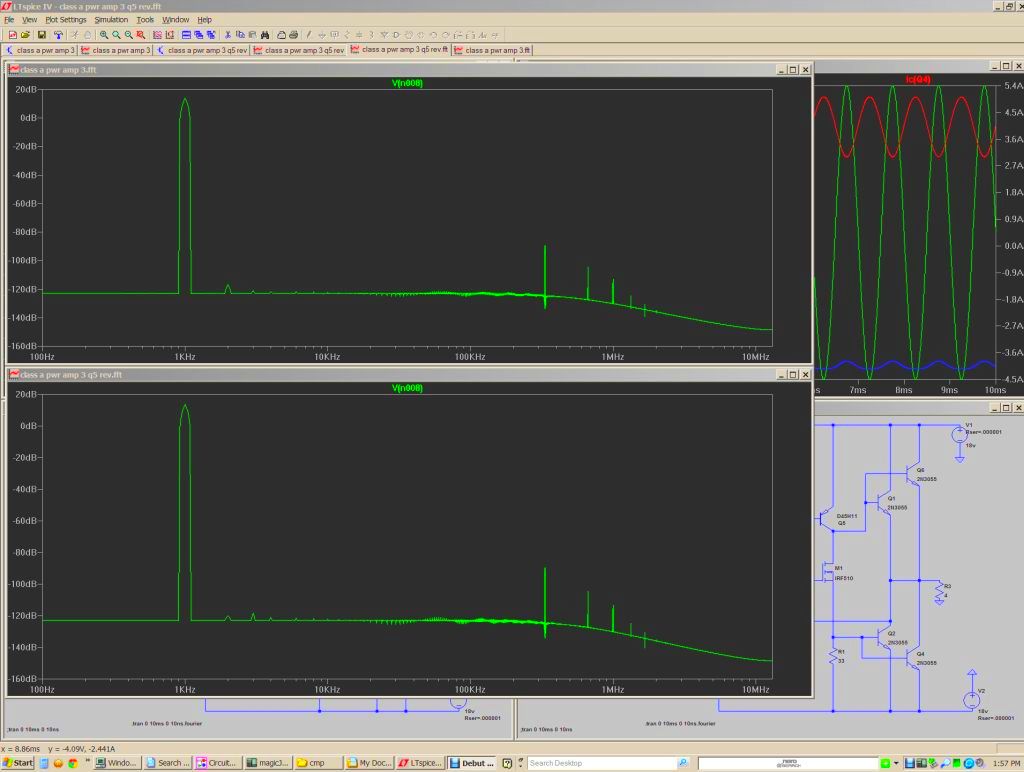1024x772 pixels.
Task: Click the red Zoom Full Extents icon
Action: [140, 35]
